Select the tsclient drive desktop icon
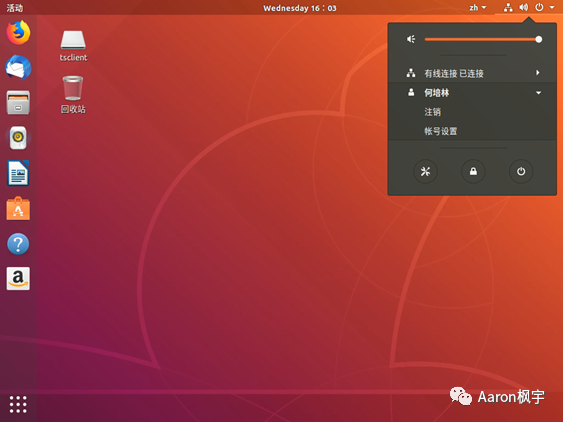Image resolution: width=563 pixels, height=422 pixels. point(73,46)
